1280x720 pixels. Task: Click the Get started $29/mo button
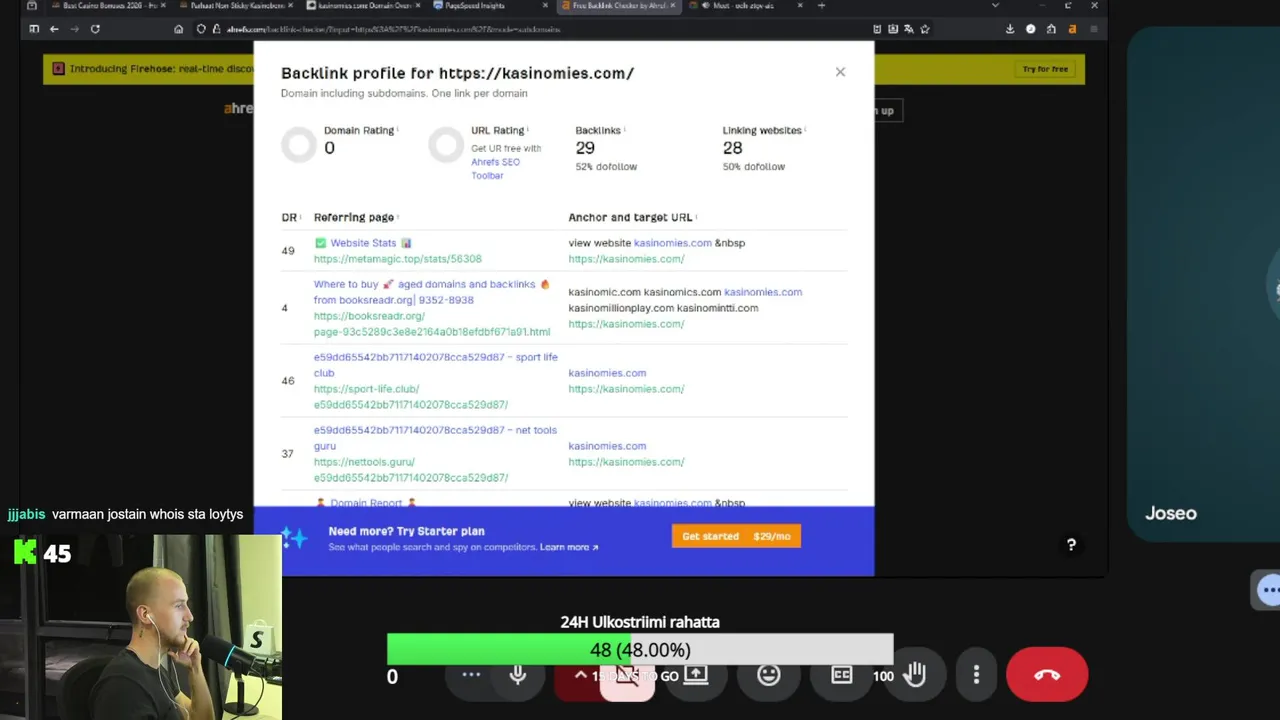pyautogui.click(x=736, y=536)
